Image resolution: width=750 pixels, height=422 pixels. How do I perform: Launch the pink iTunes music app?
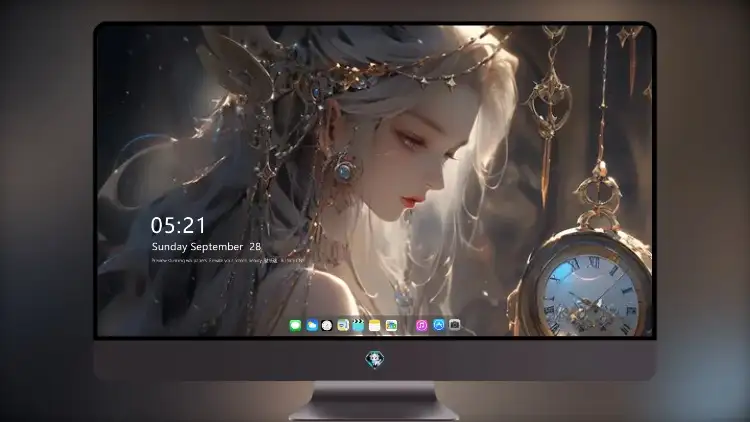(421, 326)
